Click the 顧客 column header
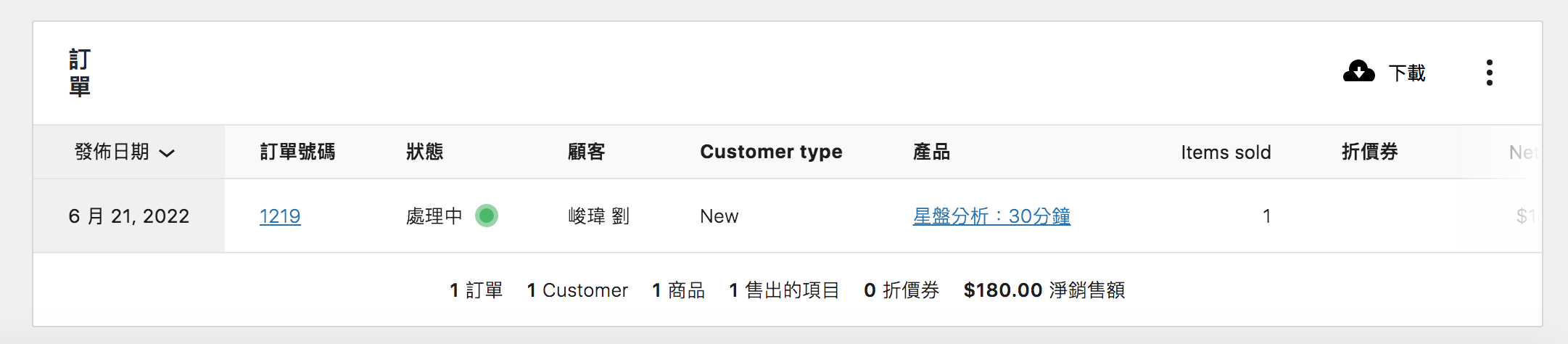The image size is (1568, 344). click(x=586, y=152)
